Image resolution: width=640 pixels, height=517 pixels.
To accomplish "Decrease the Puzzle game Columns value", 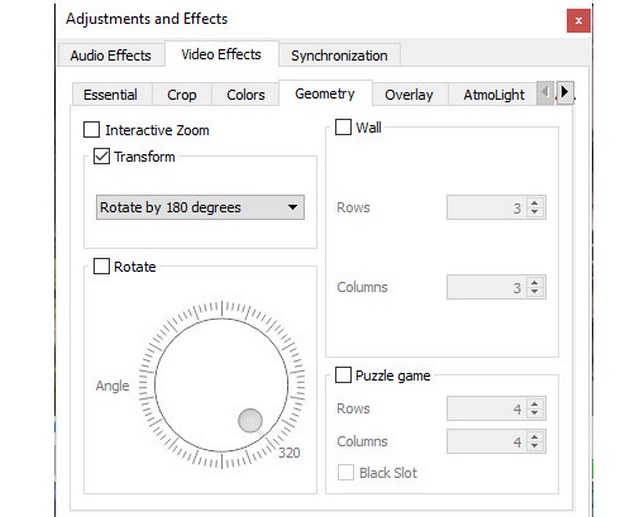I will (535, 446).
